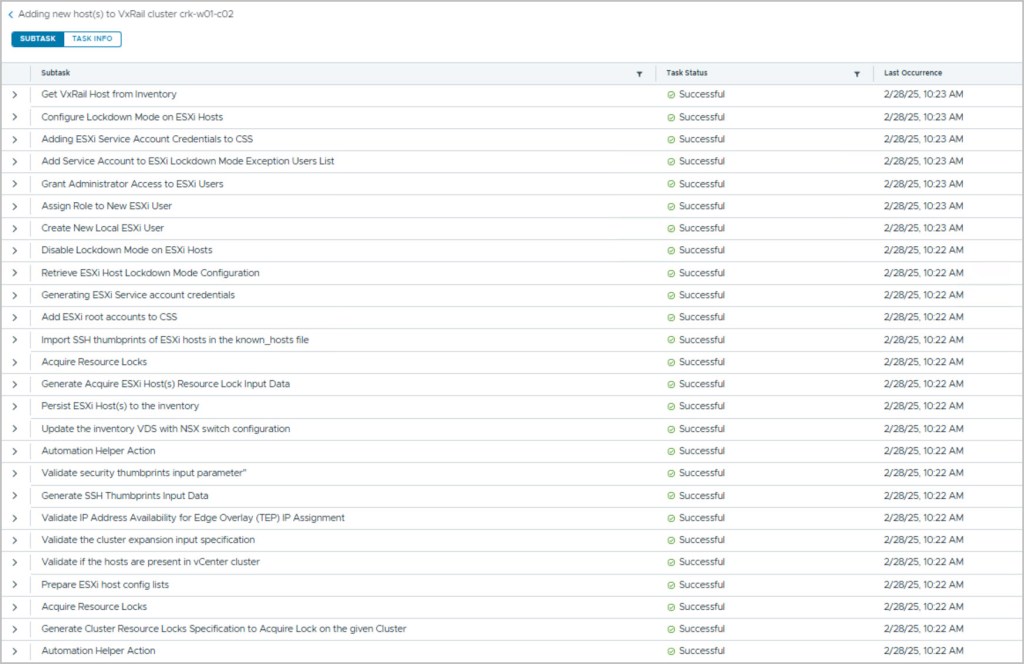Viewport: 1024px width, 664px height.
Task: Expand the Get VxRail Host from Inventory row
Action: click(x=15, y=95)
